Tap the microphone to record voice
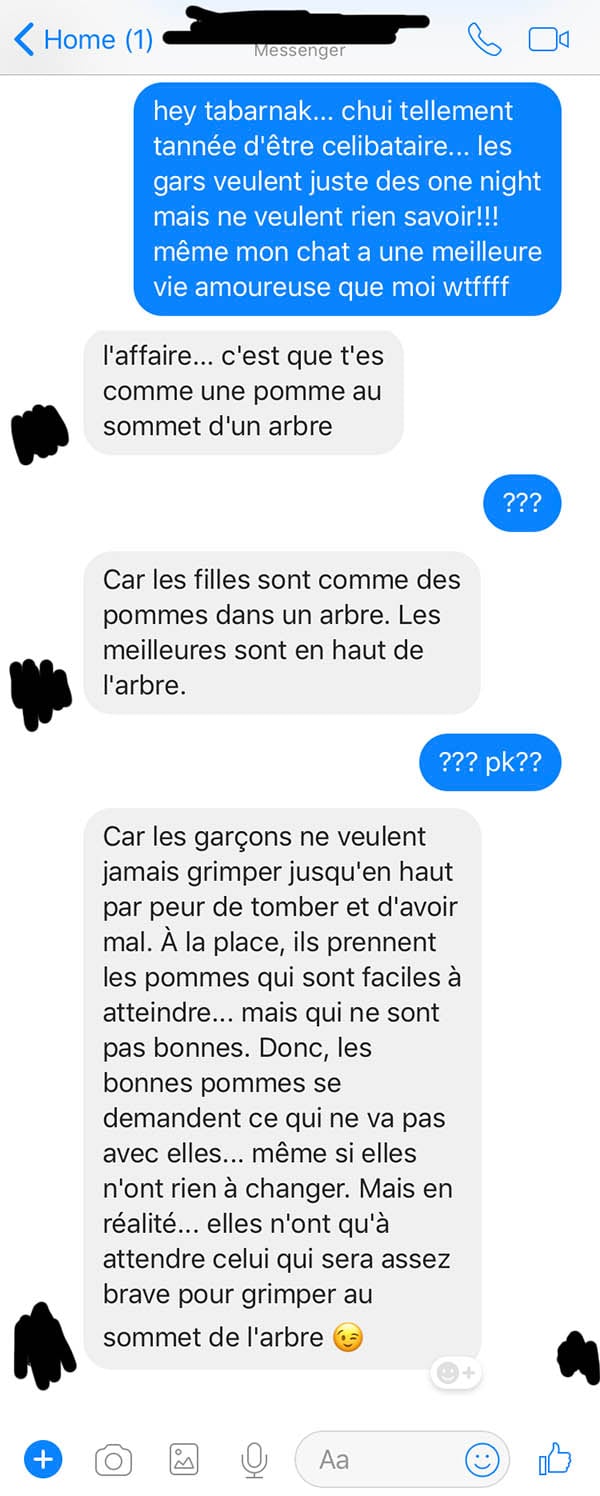The height and width of the screenshot is (1496, 600). 255,1460
